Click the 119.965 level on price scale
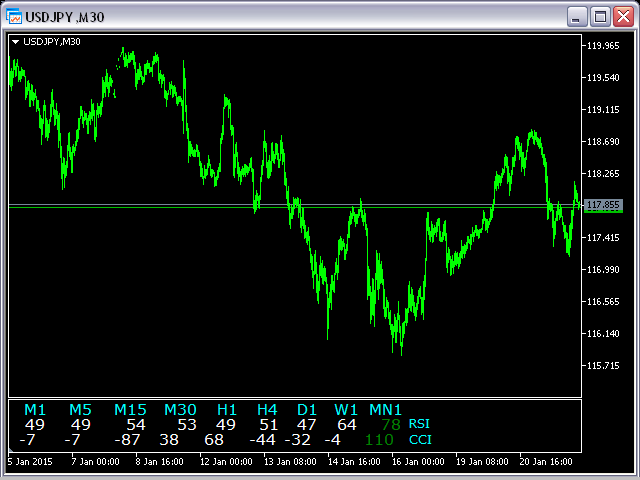This screenshot has width=640, height=480. coord(603,46)
